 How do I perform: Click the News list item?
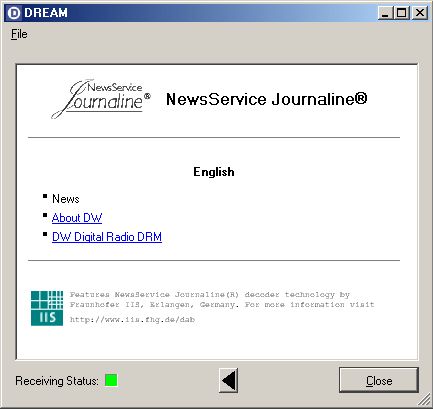pyautogui.click(x=66, y=199)
